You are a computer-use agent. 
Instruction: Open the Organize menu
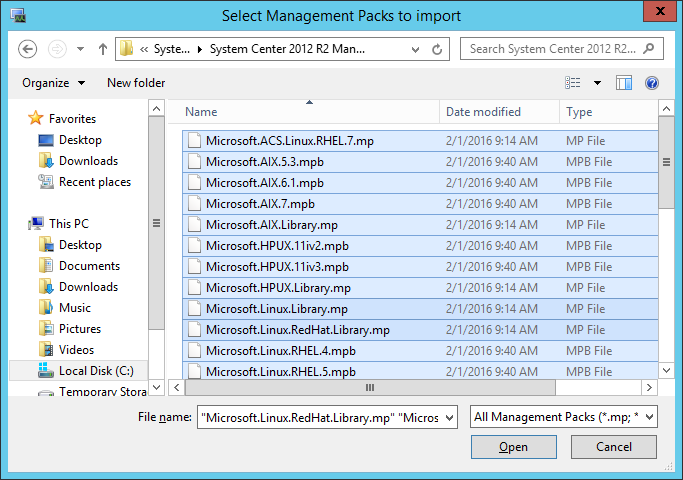pos(54,83)
